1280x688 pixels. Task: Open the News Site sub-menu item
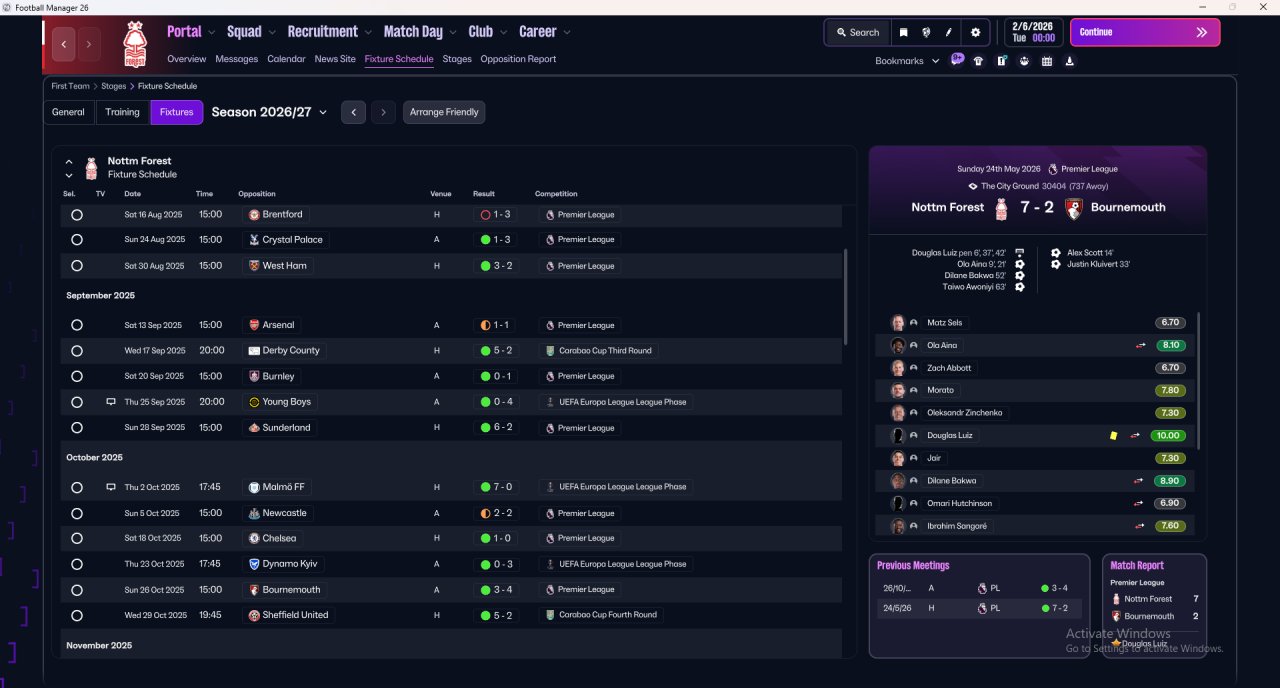[335, 59]
